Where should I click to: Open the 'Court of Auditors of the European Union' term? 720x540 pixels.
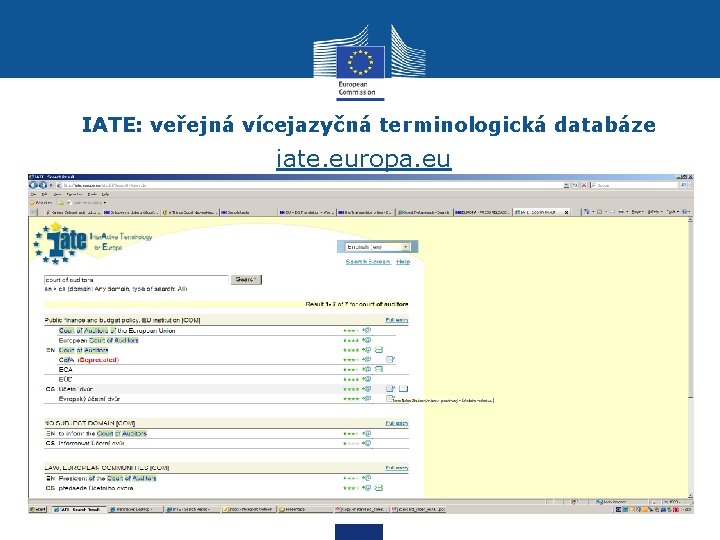[x=117, y=331]
